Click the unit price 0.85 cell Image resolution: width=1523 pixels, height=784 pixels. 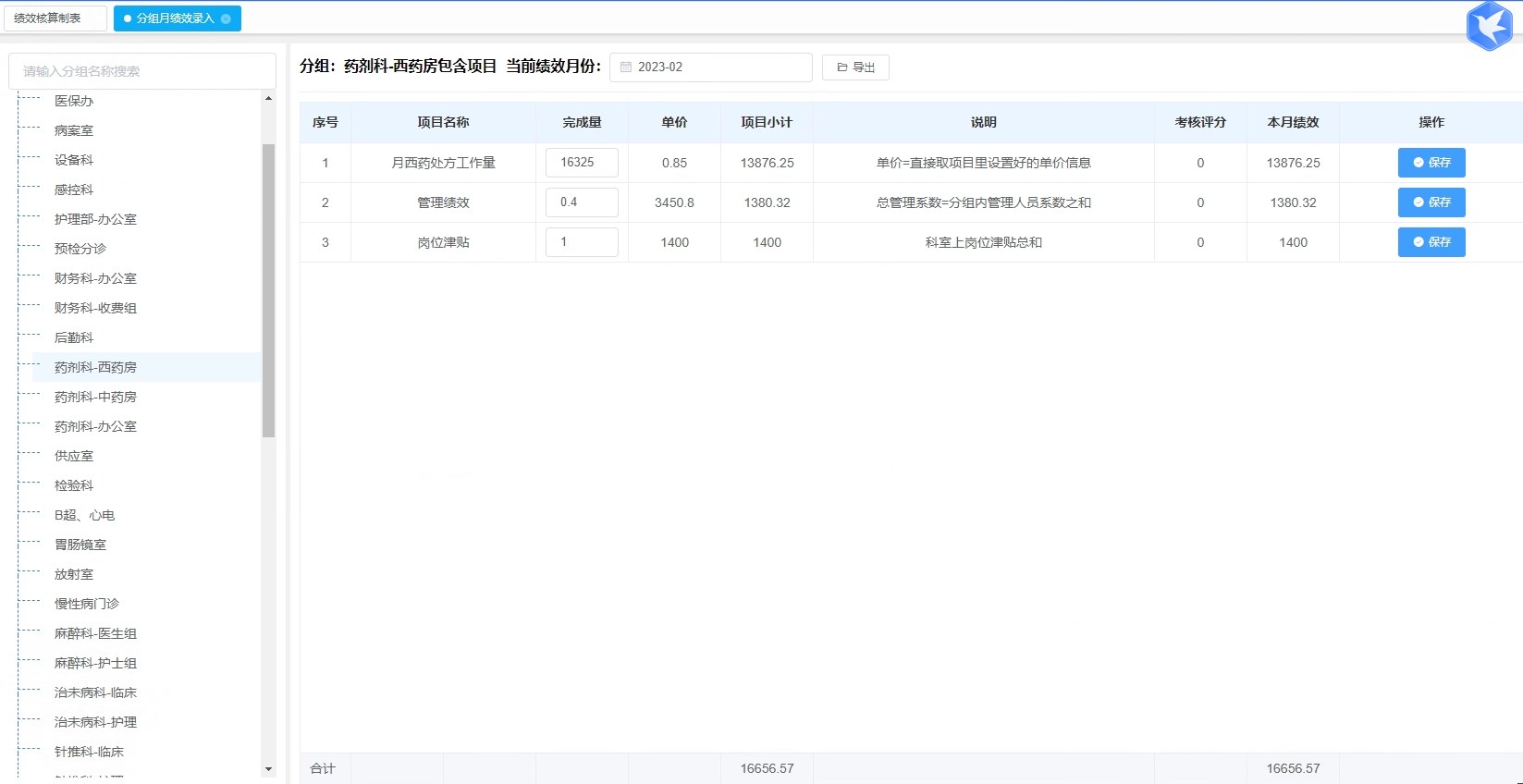pyautogui.click(x=674, y=163)
